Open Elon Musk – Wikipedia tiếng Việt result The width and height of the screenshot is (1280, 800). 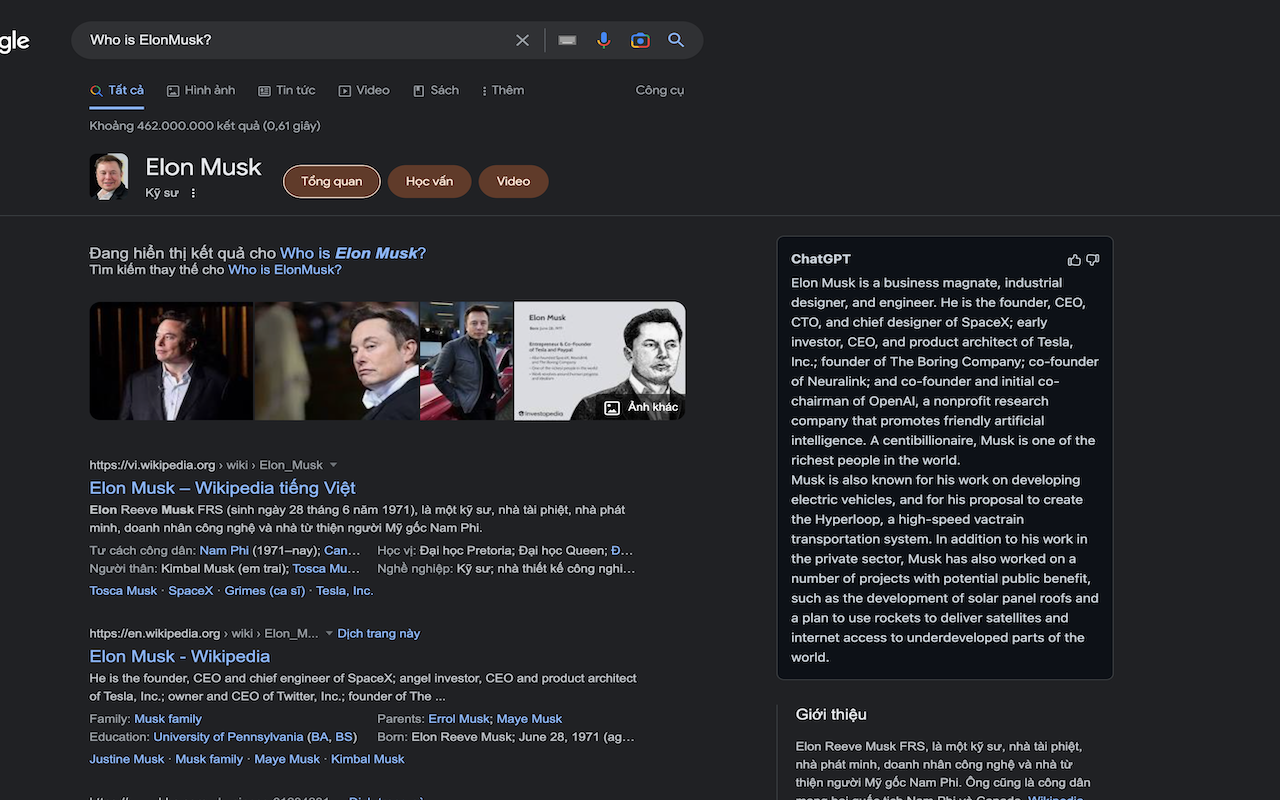coord(223,488)
